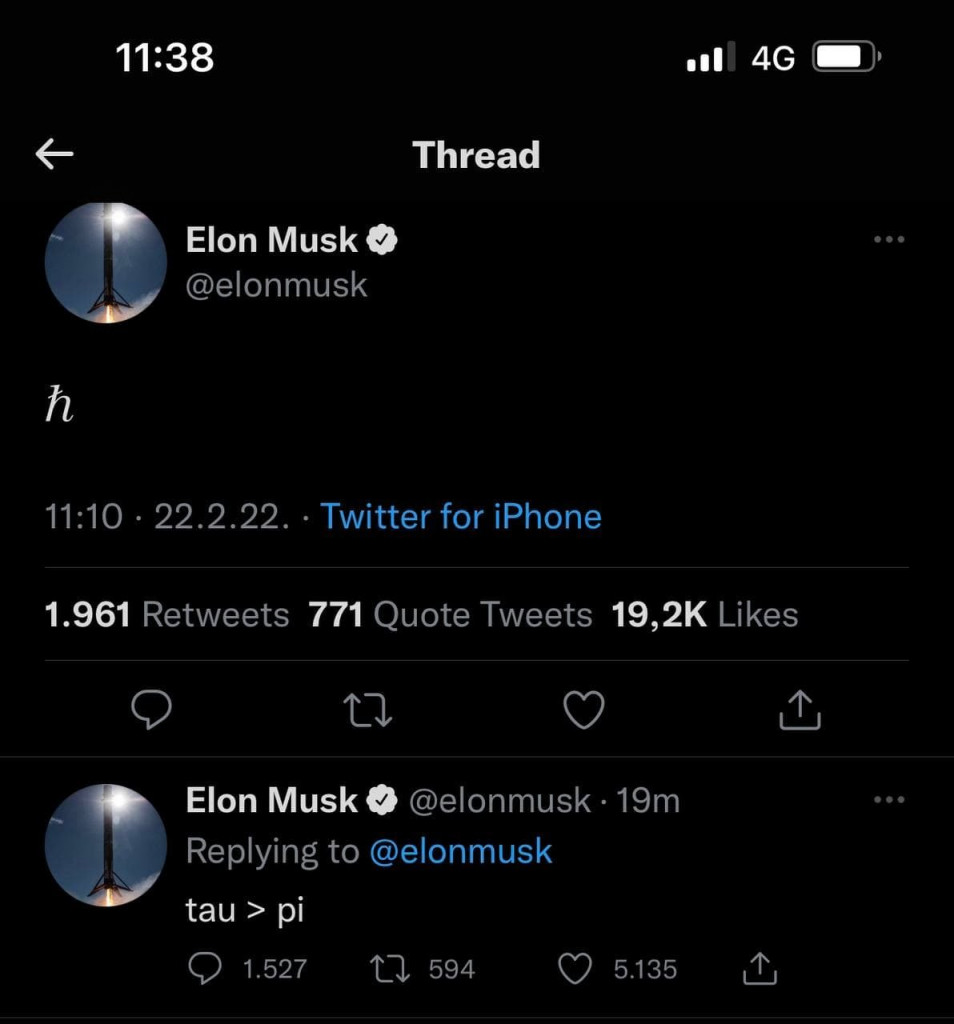Screen dimensions: 954x1024
Task: Share the tau > pi reply
Action: (760, 968)
